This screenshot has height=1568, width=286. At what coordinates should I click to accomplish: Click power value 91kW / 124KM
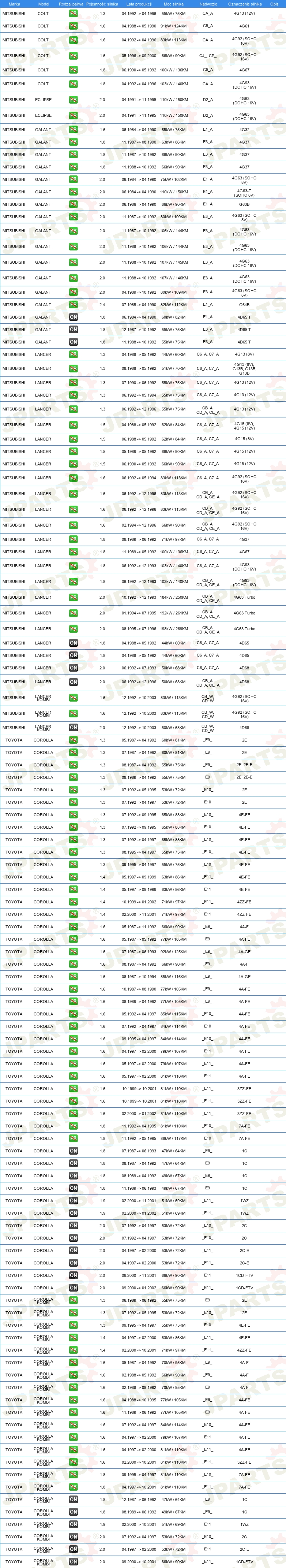[173, 26]
